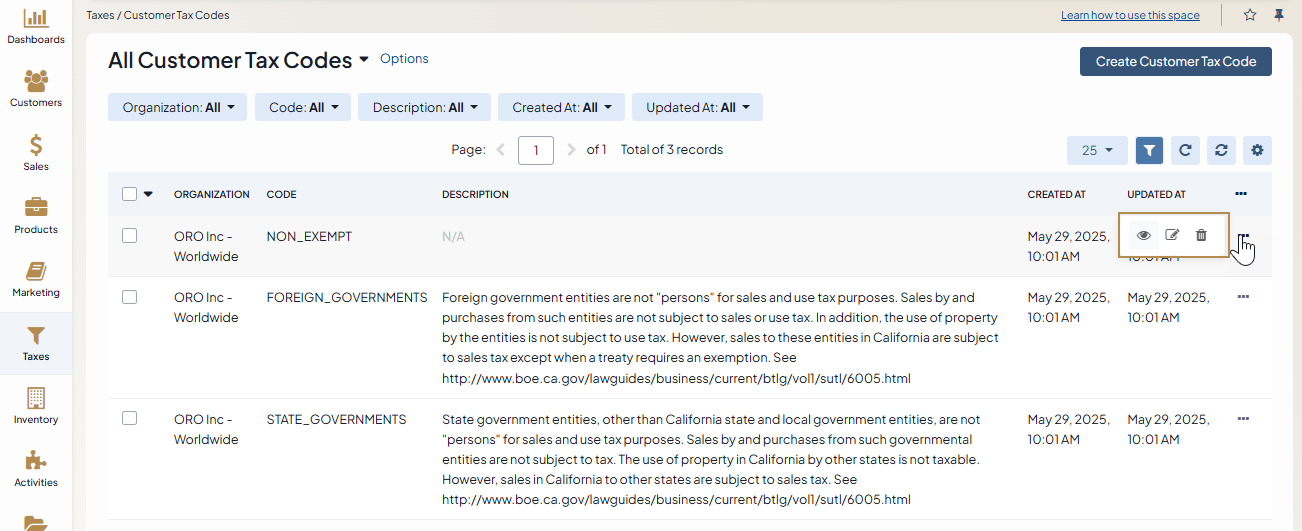Reset the grid using the double-arrow icon
Image resolution: width=1302 pixels, height=531 pixels.
pos(1221,150)
